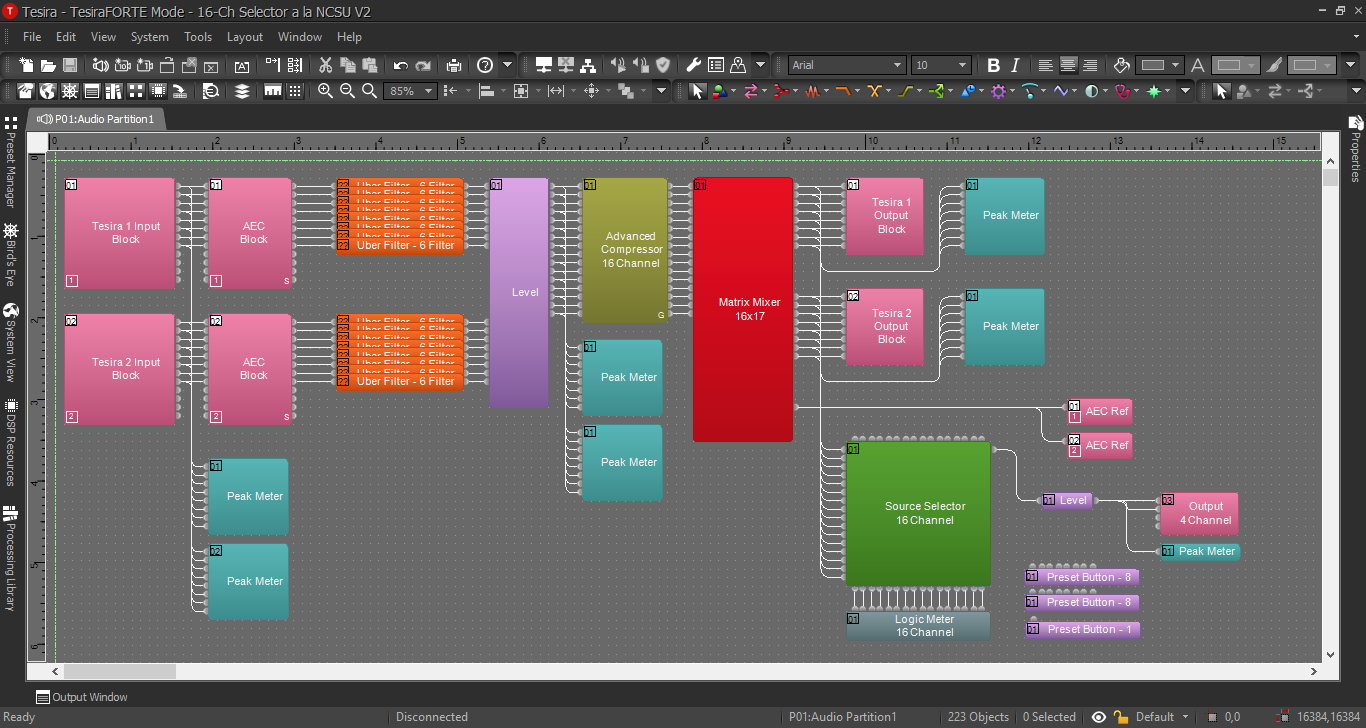Select the arrow pointer tool in object toolbar
This screenshot has height=728, width=1366.
[x=698, y=91]
